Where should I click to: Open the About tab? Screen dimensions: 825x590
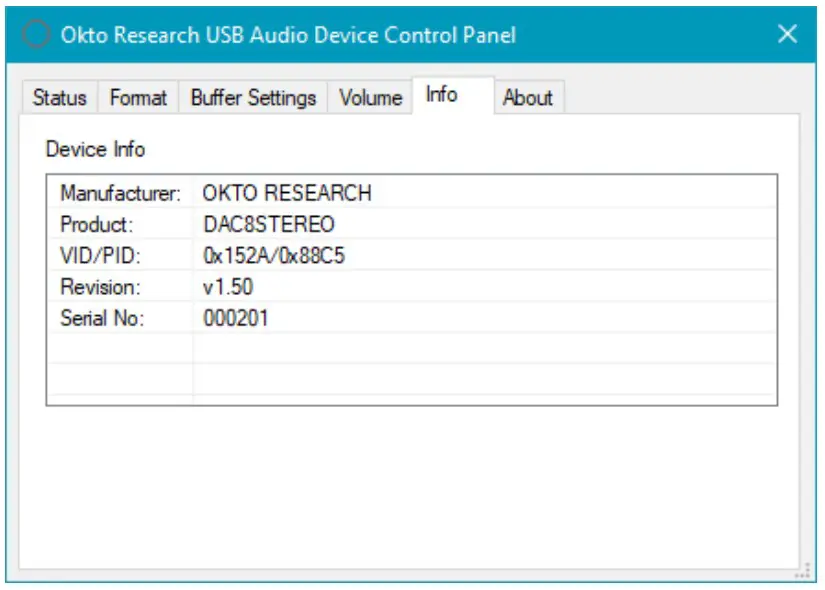click(x=527, y=98)
